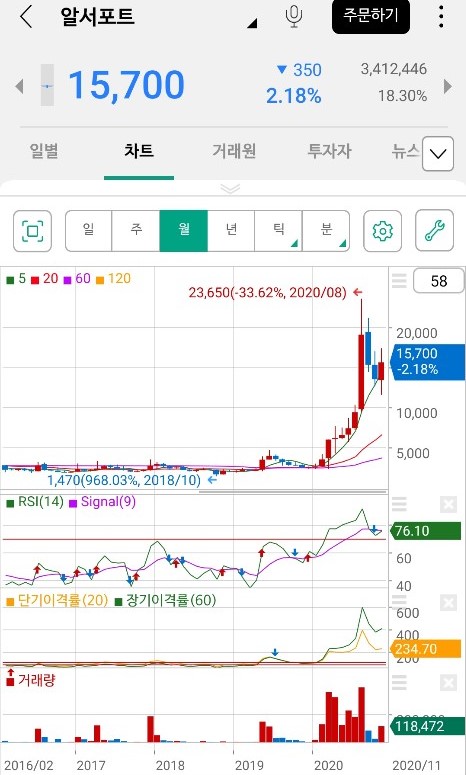Screen dimensions: 466x775
Task: Close the 이격률 indicator panel
Action: click(x=448, y=603)
